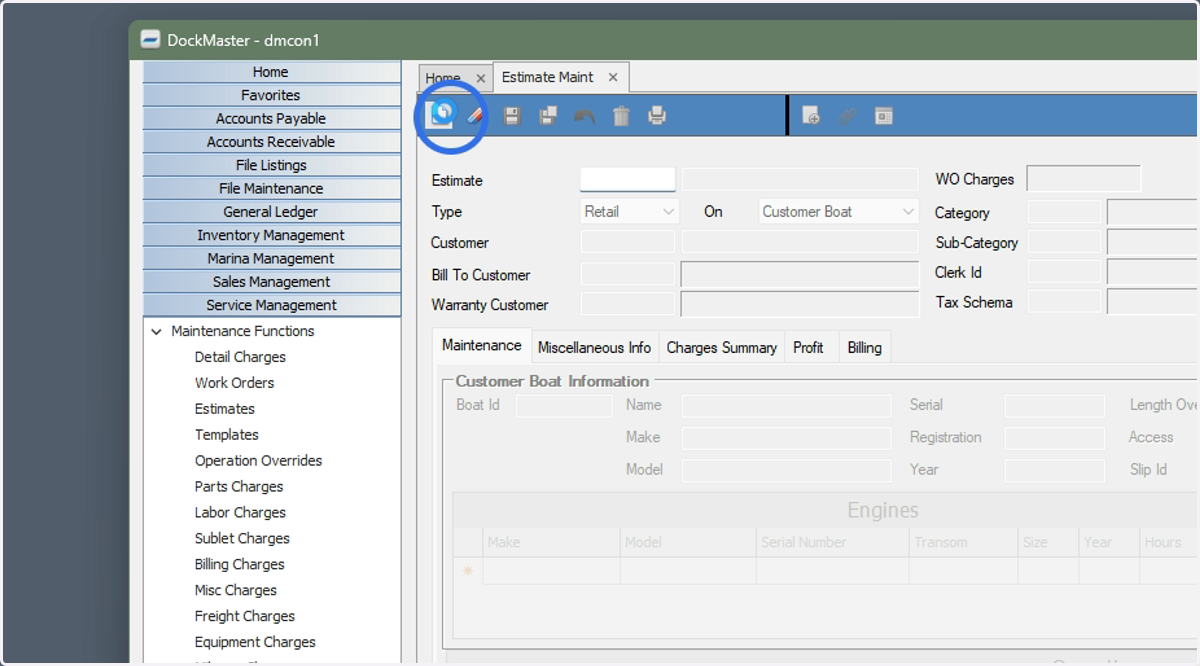Click the Tax Schema field
Viewport: 1200px width, 666px height.
pyautogui.click(x=1065, y=302)
